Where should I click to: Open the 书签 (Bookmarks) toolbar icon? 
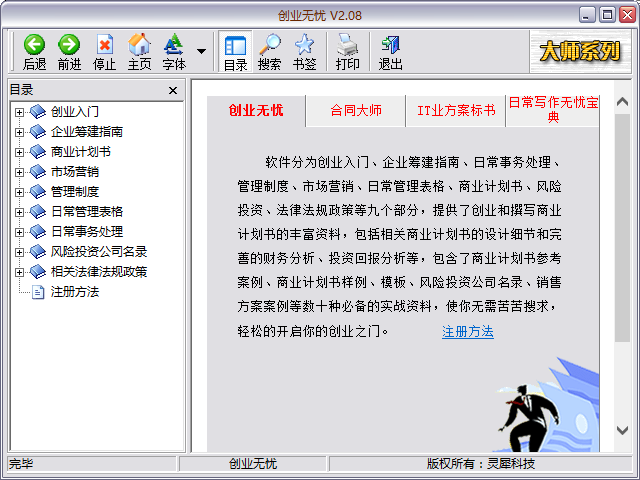304,51
